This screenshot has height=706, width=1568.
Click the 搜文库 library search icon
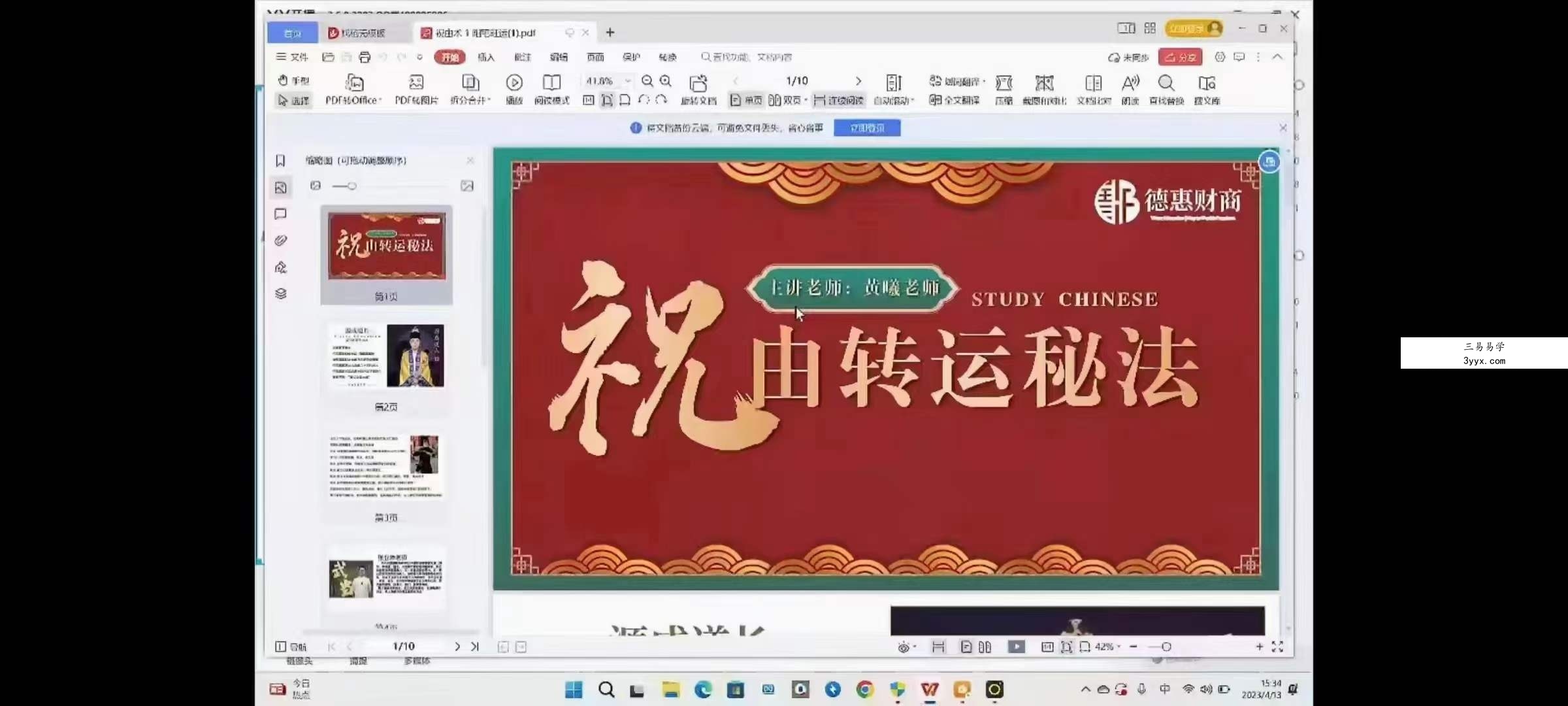click(x=1207, y=89)
